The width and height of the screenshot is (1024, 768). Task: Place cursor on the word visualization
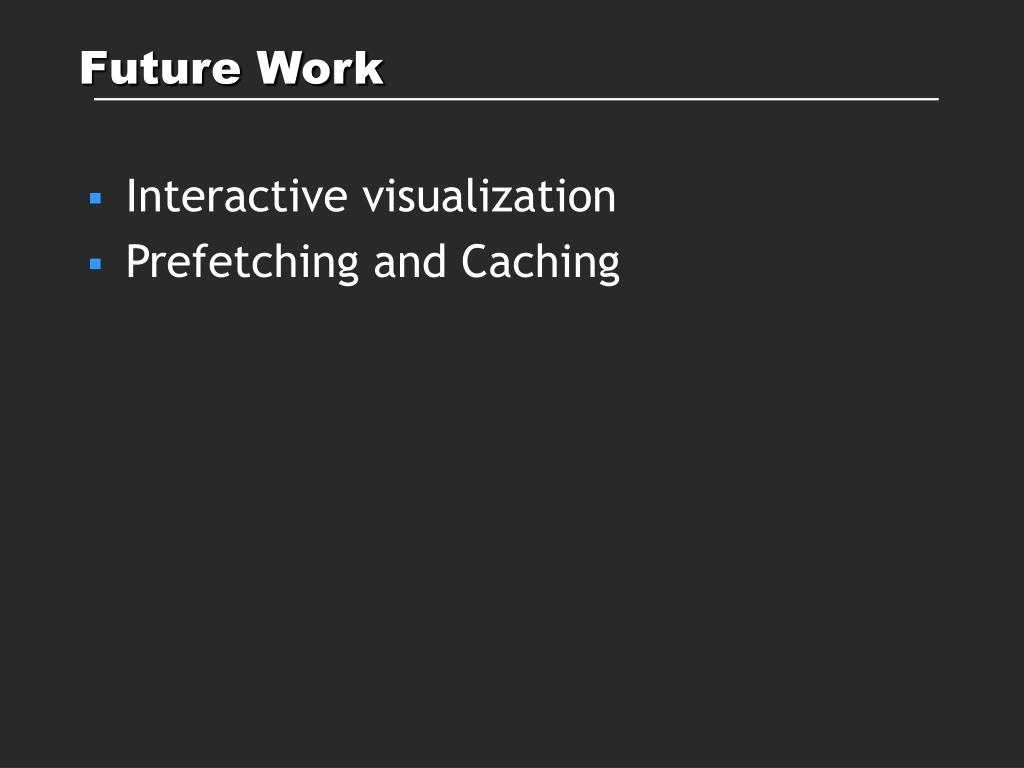tap(489, 195)
